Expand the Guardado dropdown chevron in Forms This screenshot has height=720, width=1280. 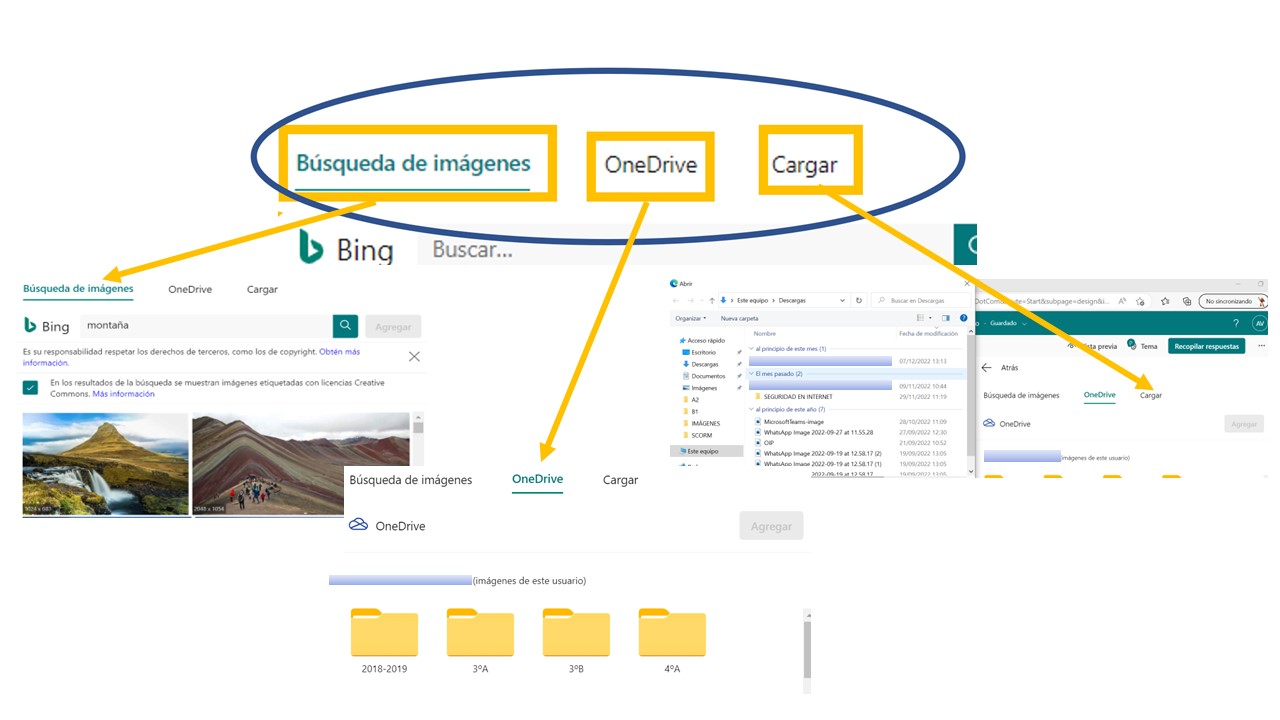coord(1025,324)
